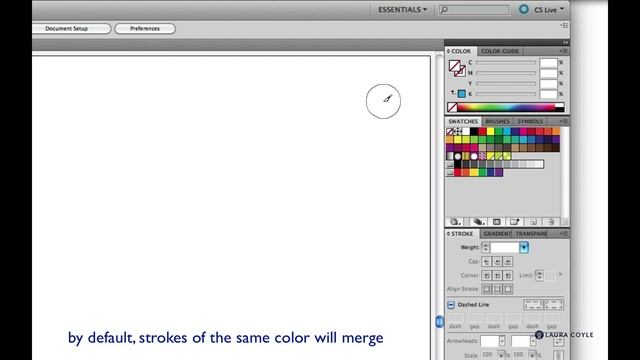Select the Stroke panel tab
The height and width of the screenshot is (360, 640).
(461, 233)
